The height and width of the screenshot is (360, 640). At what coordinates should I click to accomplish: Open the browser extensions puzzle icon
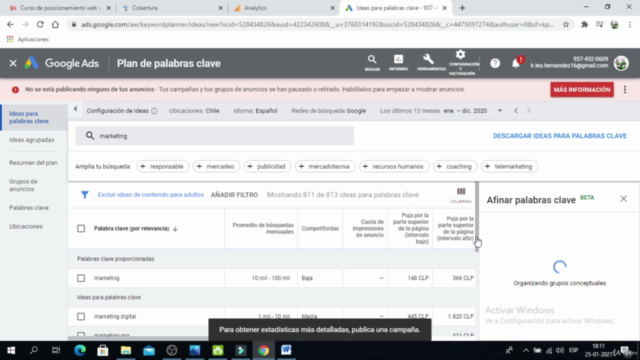(584, 24)
